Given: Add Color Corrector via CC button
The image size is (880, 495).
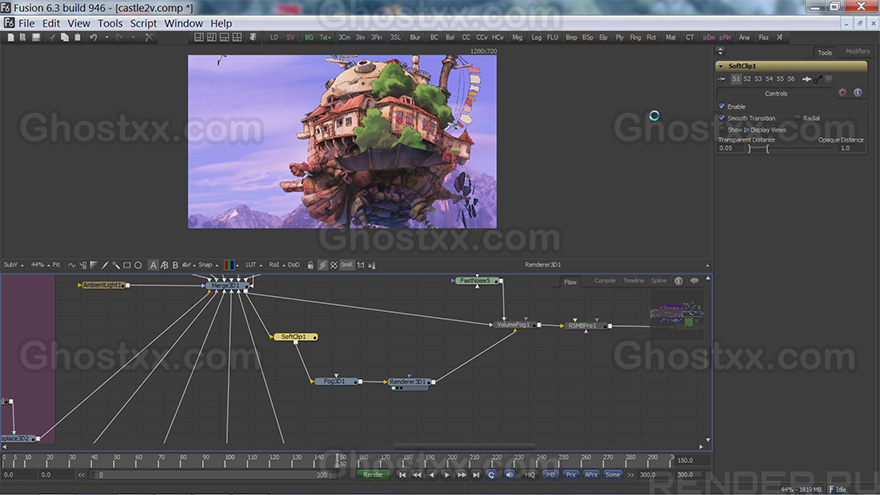Looking at the screenshot, I should 466,38.
